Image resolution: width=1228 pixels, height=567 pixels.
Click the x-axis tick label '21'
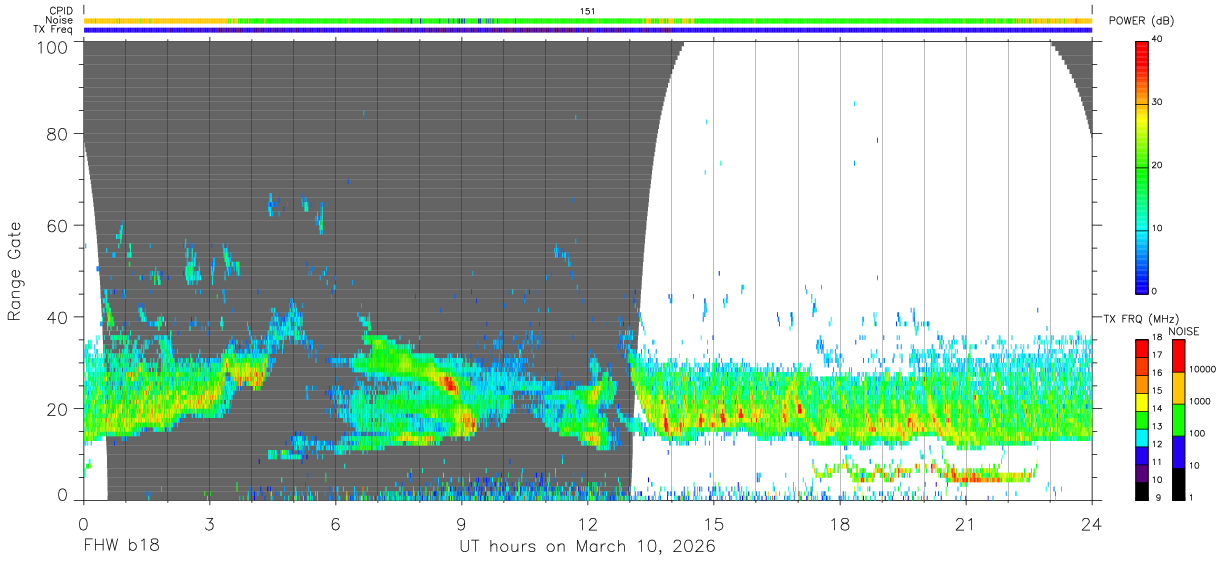click(x=965, y=523)
